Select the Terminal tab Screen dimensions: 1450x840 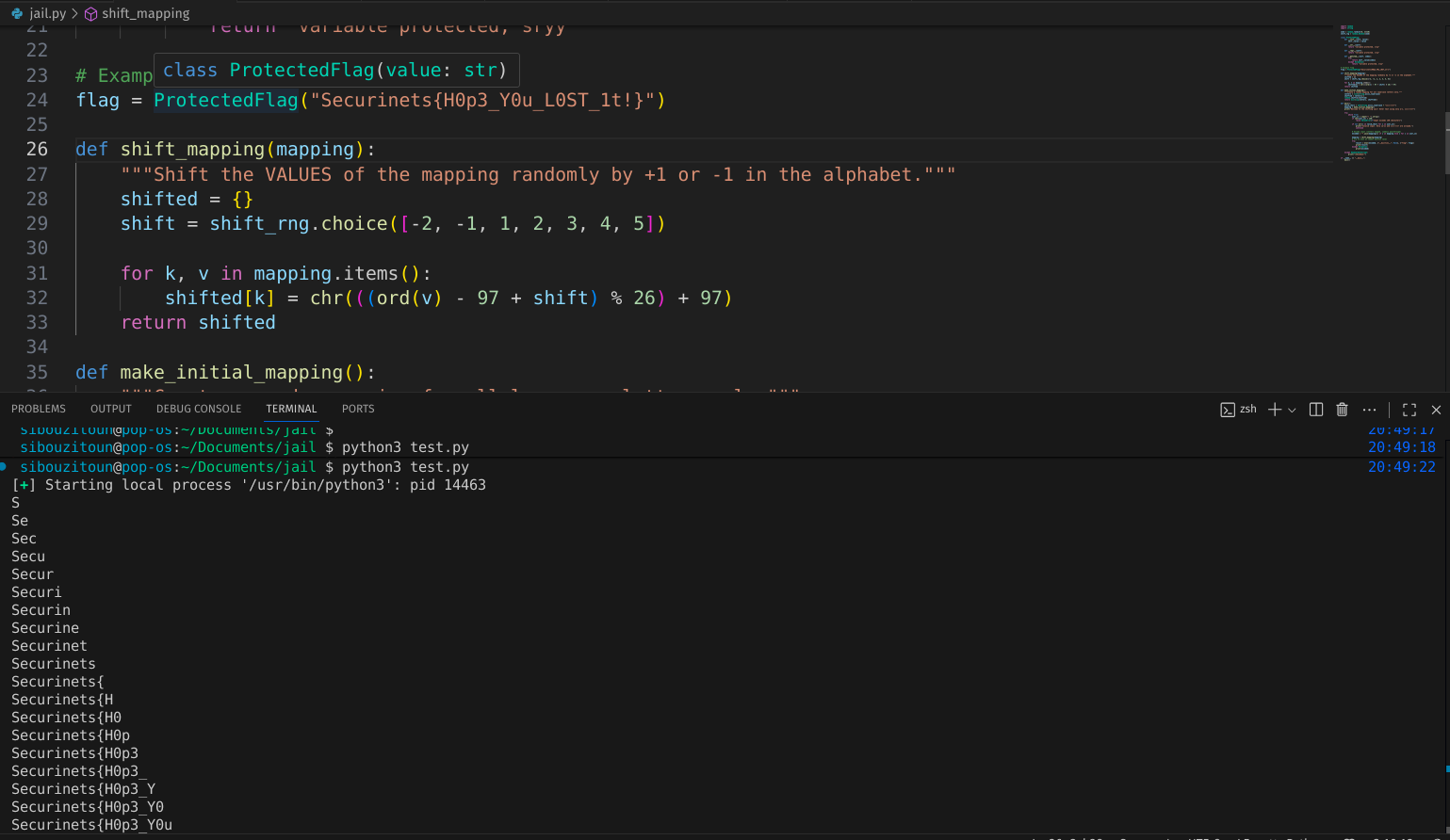pos(291,409)
